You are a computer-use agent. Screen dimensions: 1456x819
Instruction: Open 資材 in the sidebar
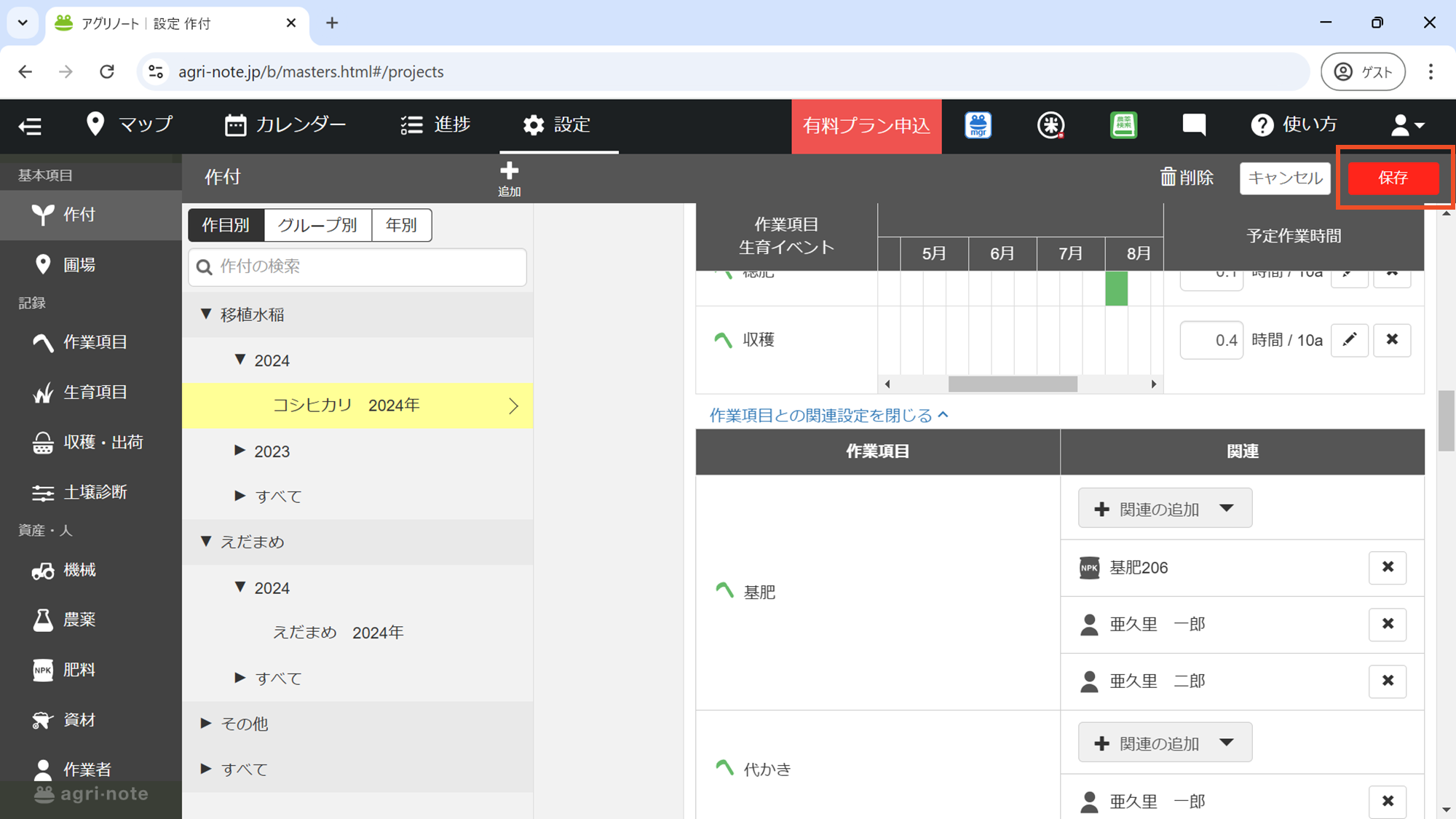click(91, 720)
